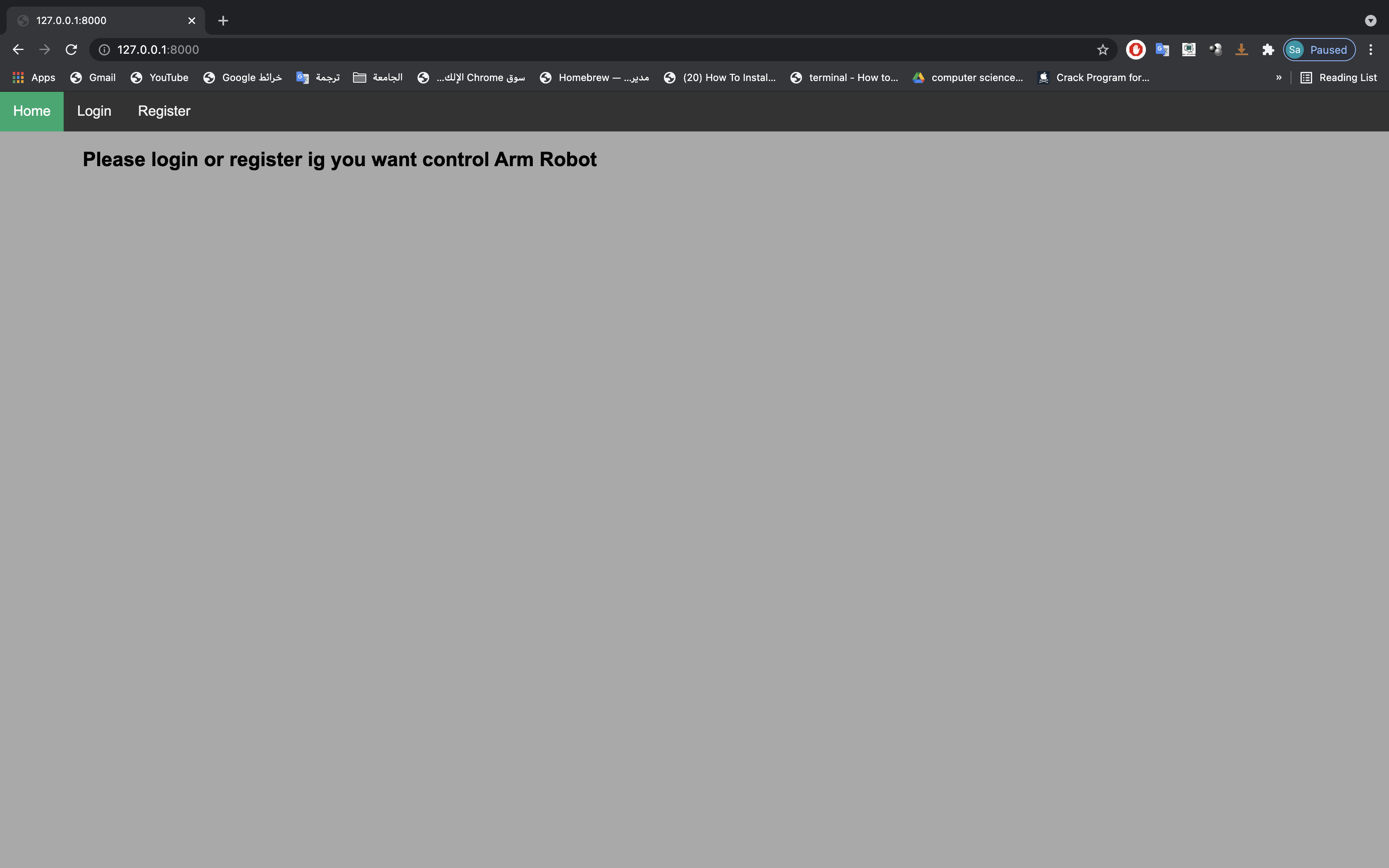Screen dimensions: 1389x868
Task: Open the Sa profile avatar showing Paused
Action: [1318, 49]
